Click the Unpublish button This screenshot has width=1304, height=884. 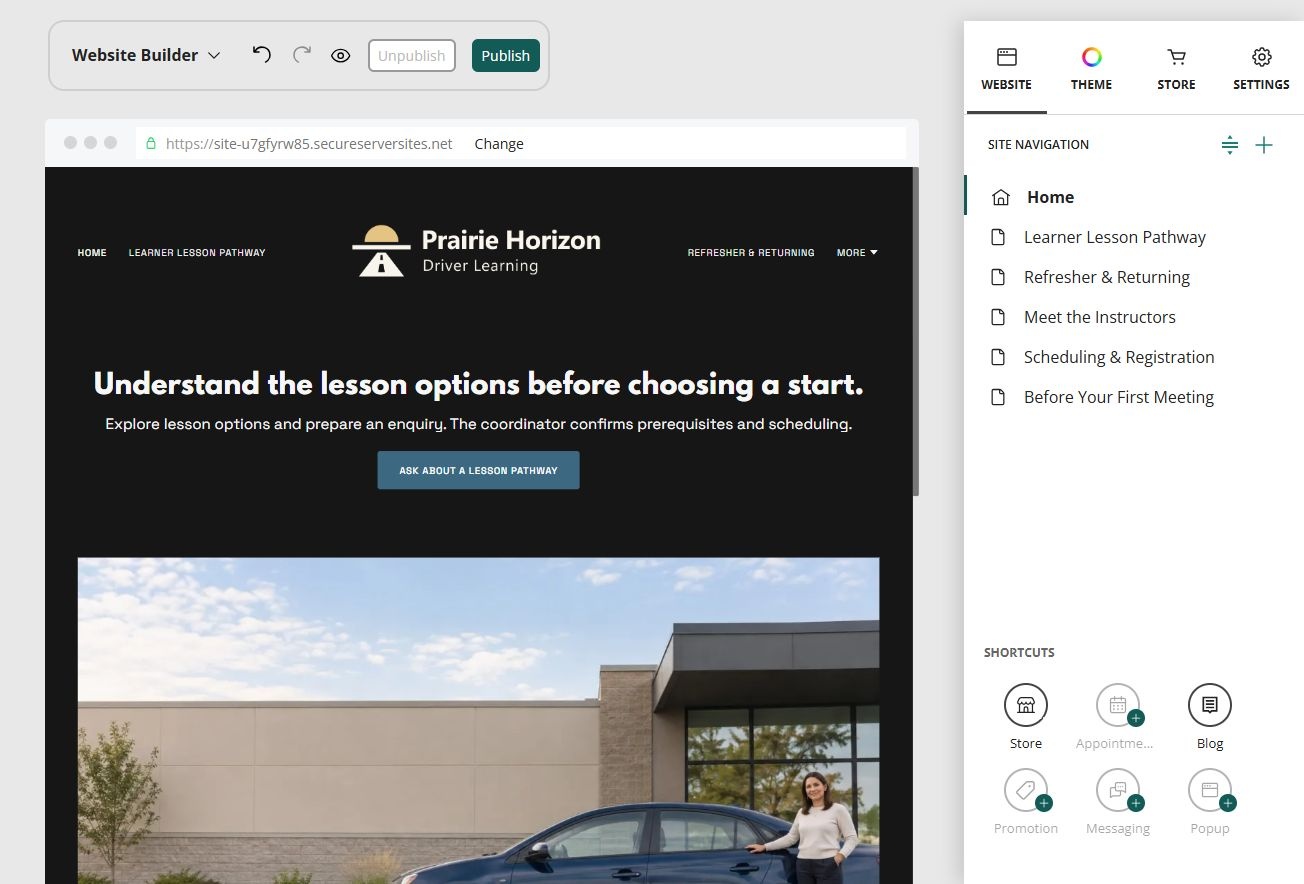pos(412,55)
